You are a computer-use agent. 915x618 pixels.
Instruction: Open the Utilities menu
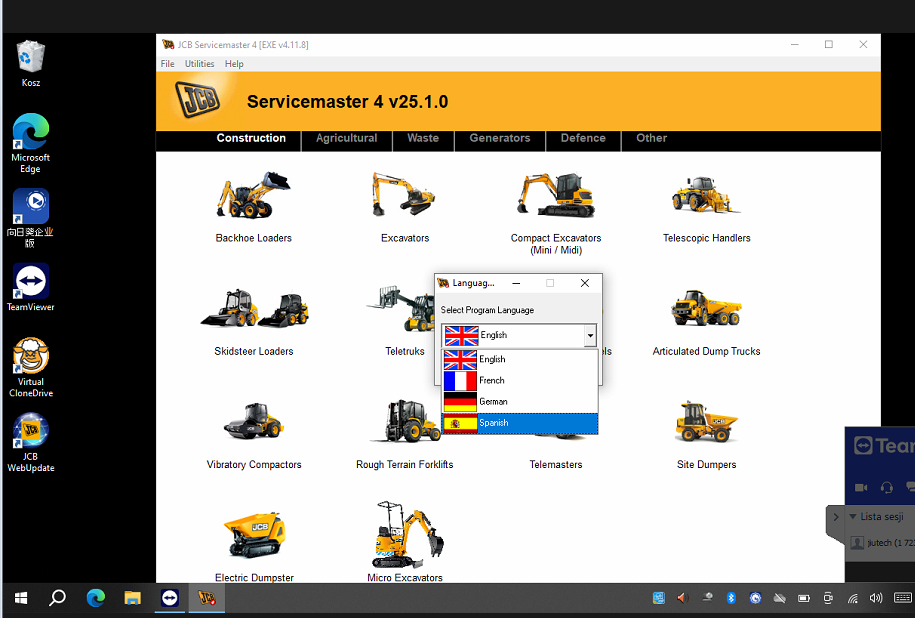click(x=200, y=64)
